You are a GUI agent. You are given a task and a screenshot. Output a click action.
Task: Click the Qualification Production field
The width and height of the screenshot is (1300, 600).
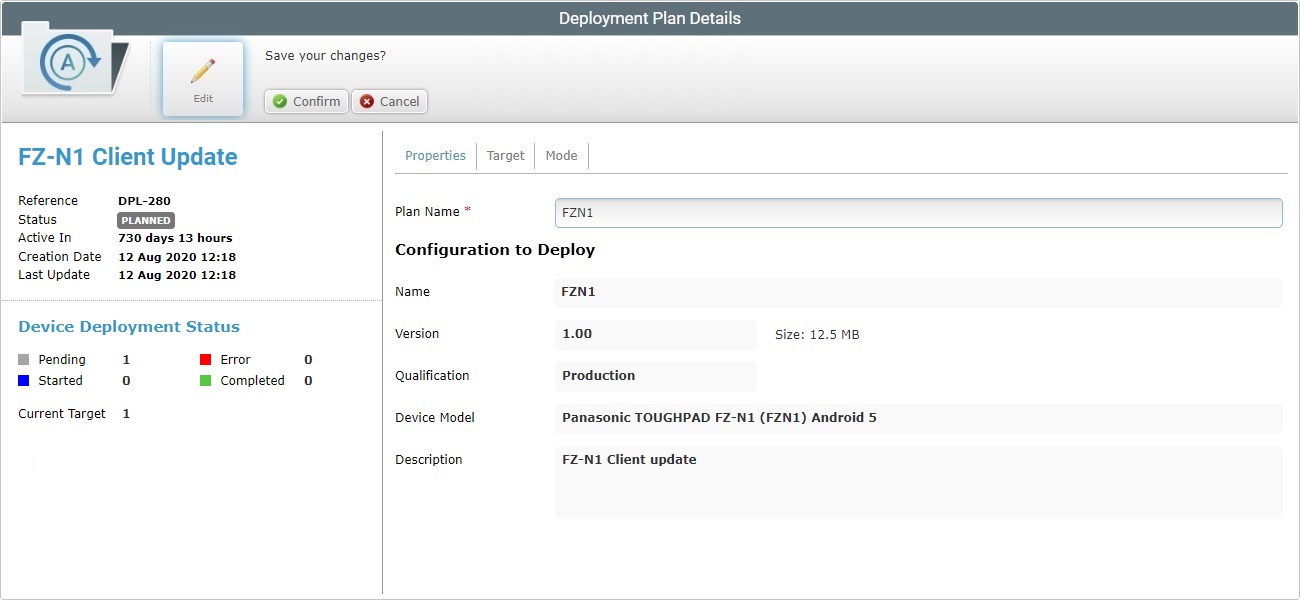(x=655, y=375)
